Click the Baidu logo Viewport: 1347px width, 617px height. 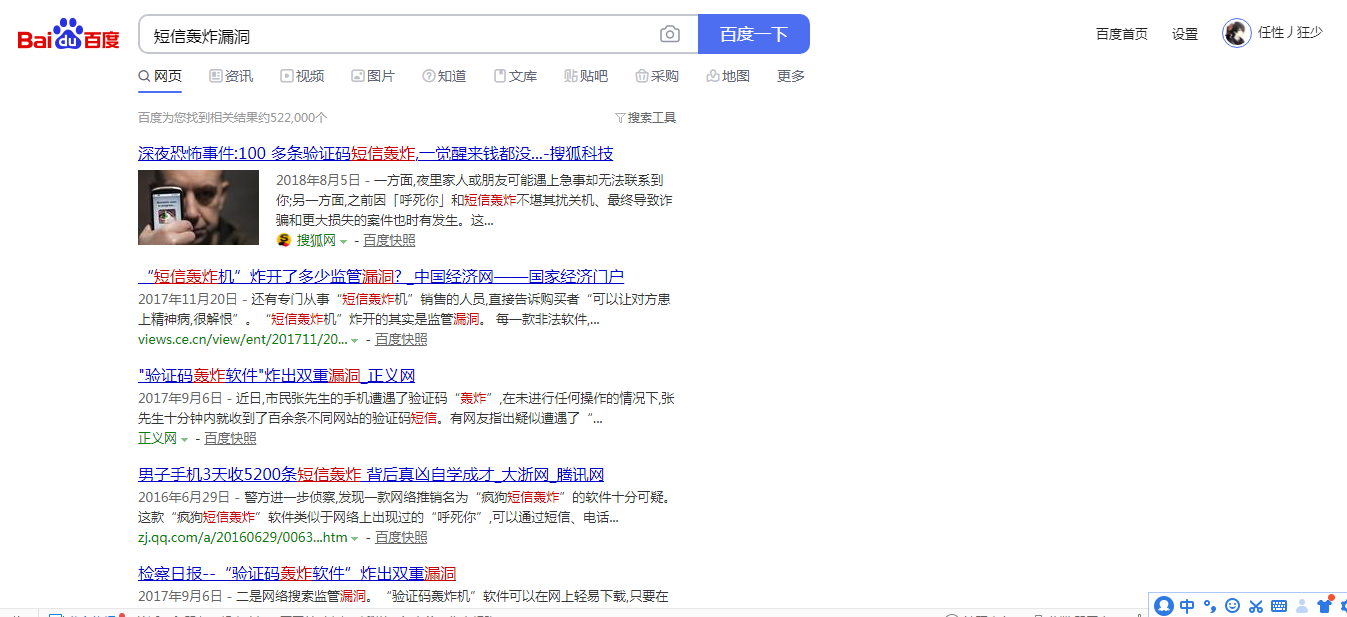(x=69, y=34)
